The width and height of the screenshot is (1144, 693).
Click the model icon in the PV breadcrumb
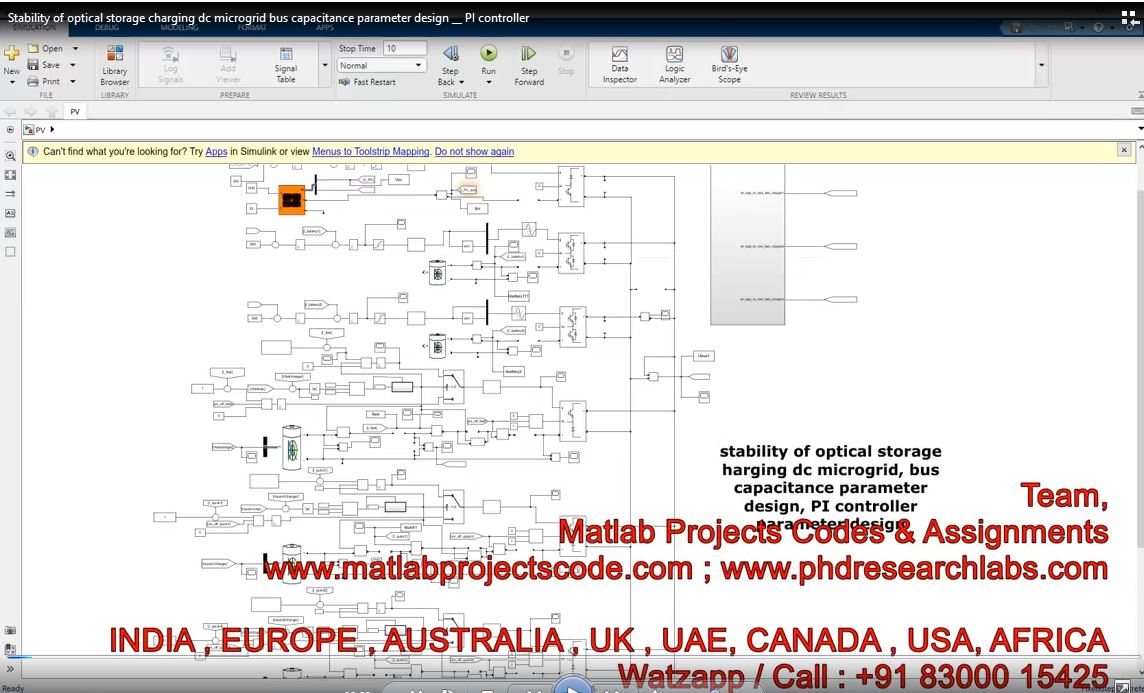(x=28, y=130)
